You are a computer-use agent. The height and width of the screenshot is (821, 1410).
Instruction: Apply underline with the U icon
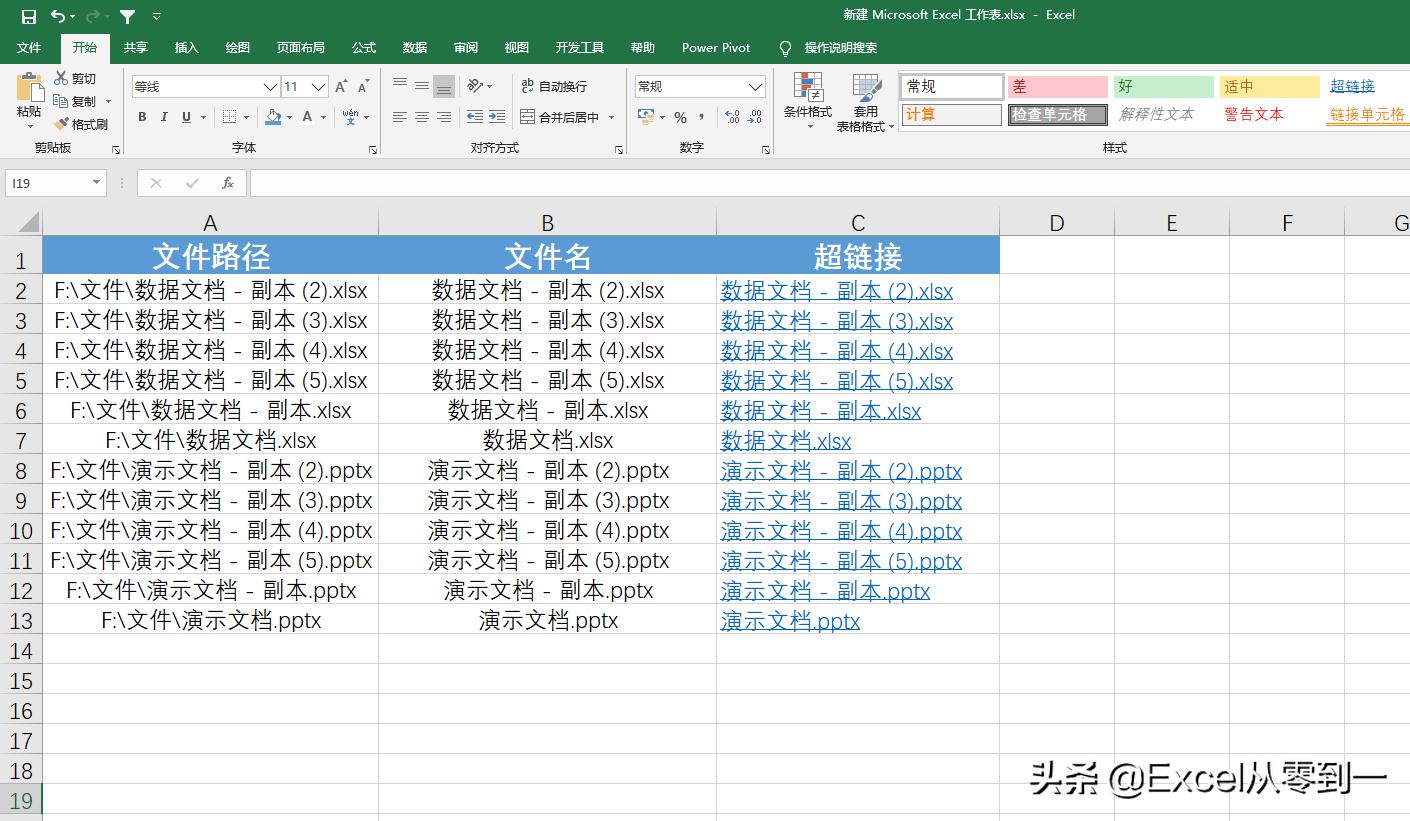click(x=186, y=117)
